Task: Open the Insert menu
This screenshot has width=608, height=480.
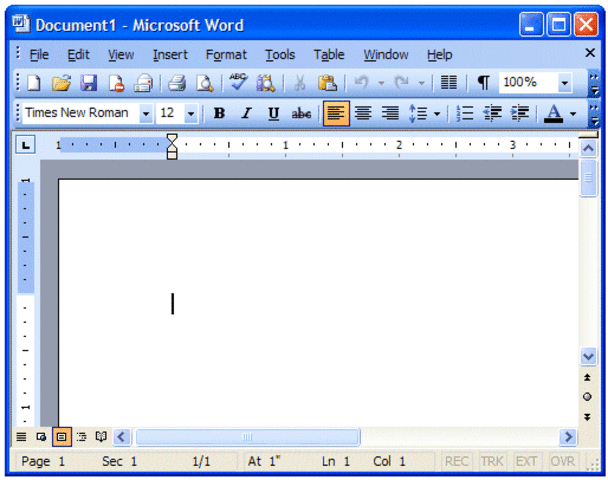Action: tap(170, 55)
